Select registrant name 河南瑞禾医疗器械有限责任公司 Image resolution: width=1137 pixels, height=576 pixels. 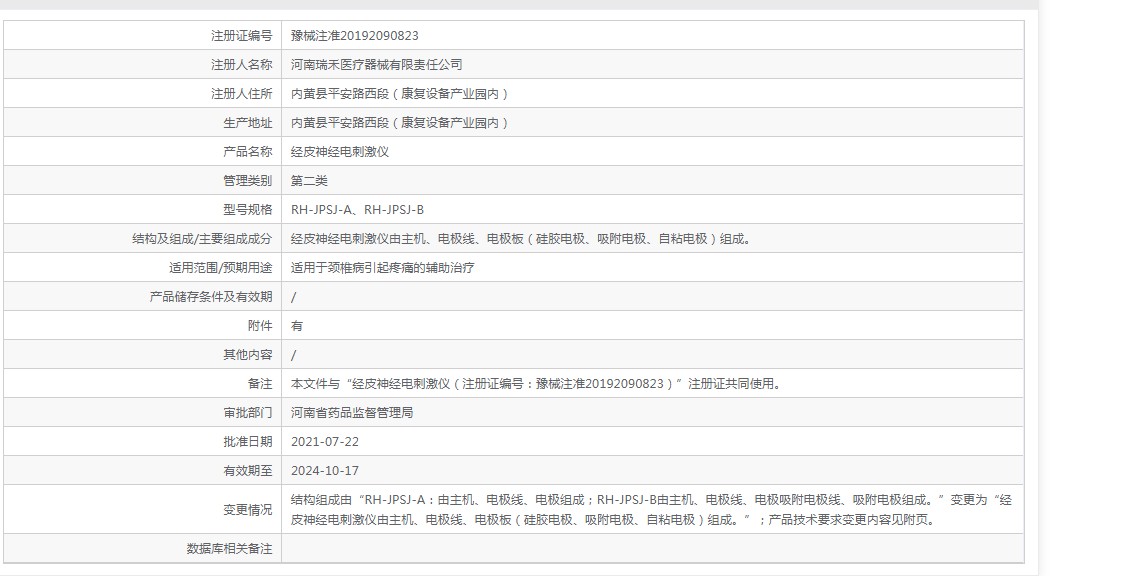[376, 65]
